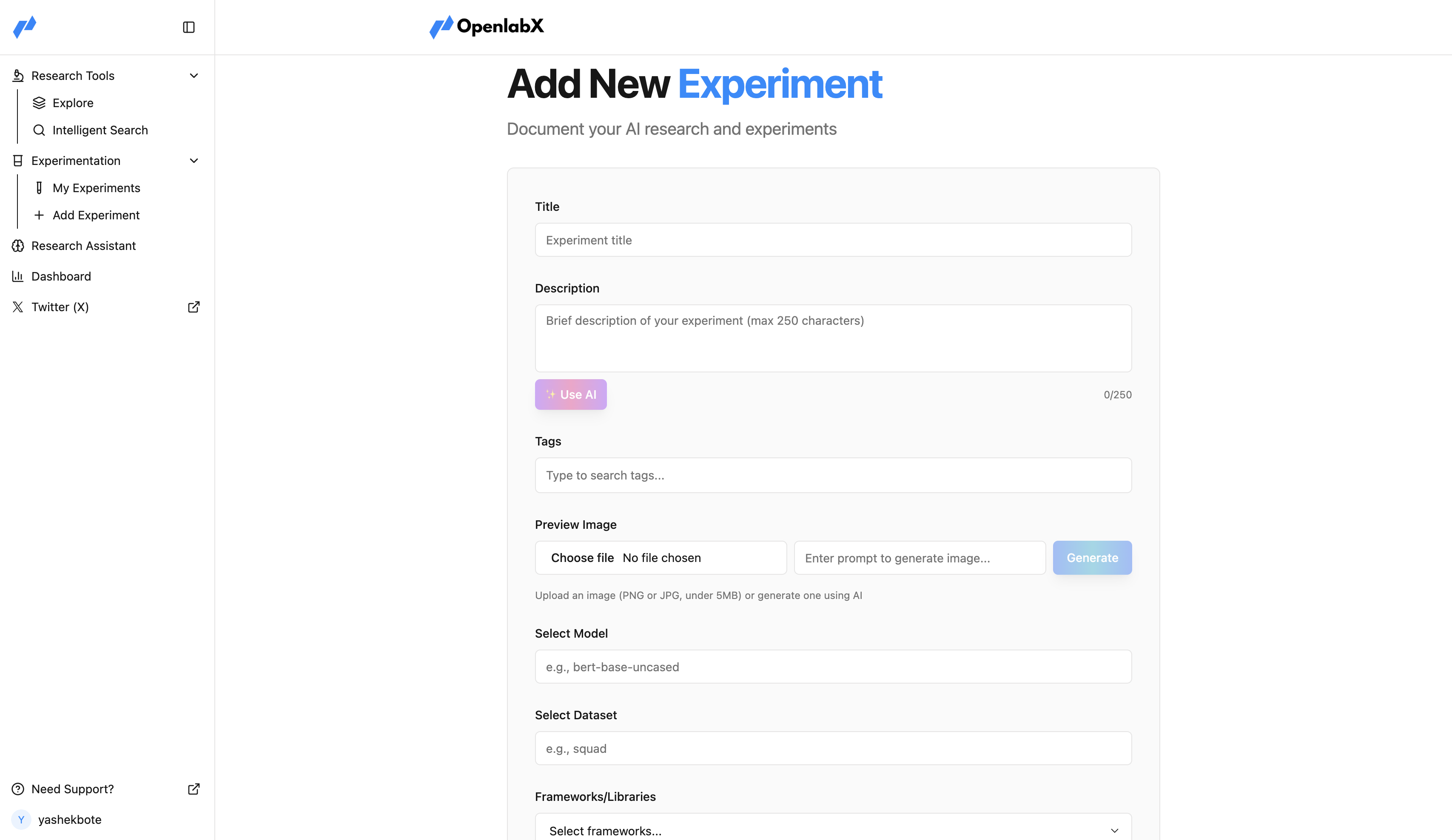Open the Dashboard chart icon
1452x840 pixels.
click(18, 276)
